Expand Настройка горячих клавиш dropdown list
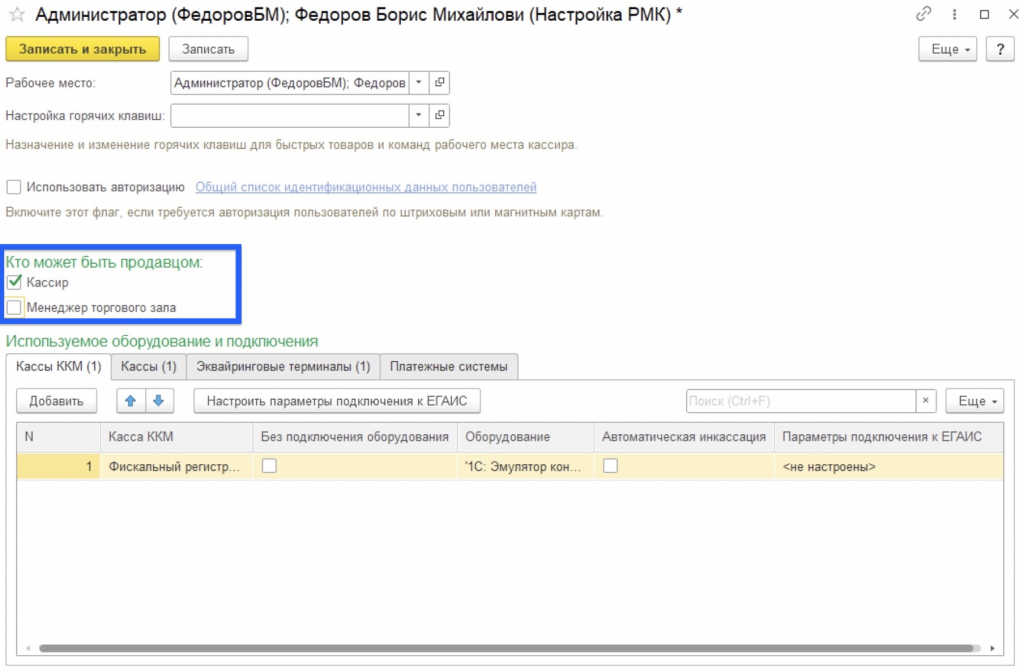The width and height of the screenshot is (1024, 672). tap(419, 115)
